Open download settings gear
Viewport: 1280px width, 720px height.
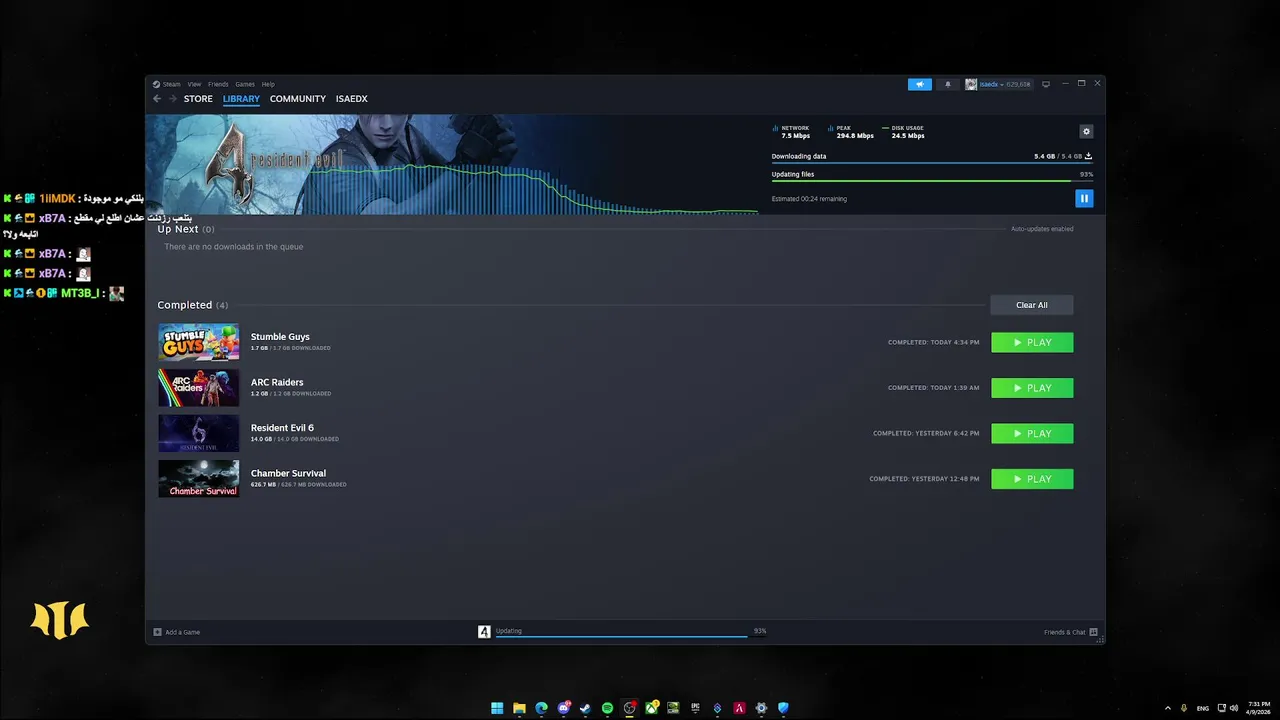(1087, 132)
